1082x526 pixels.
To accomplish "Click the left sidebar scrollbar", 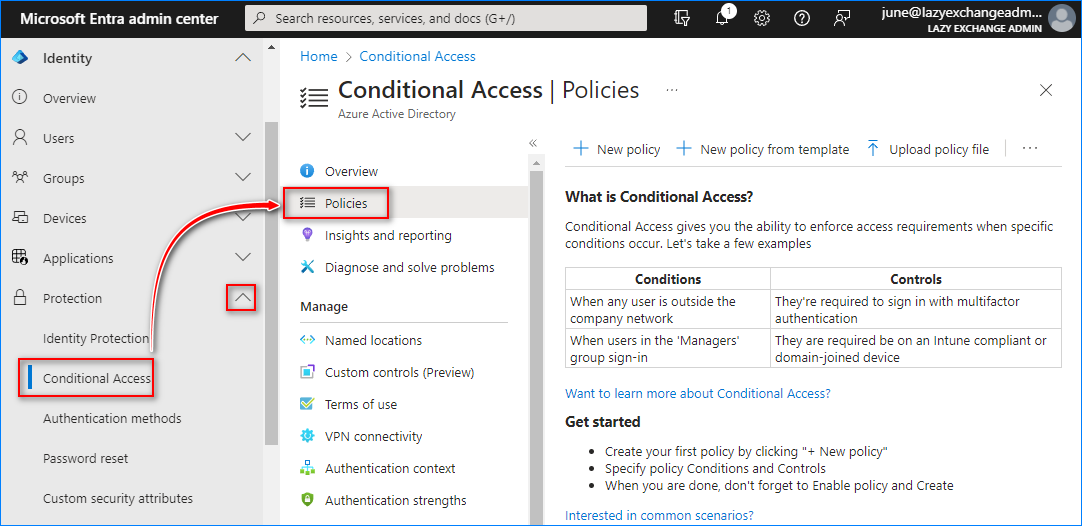I will [270, 283].
